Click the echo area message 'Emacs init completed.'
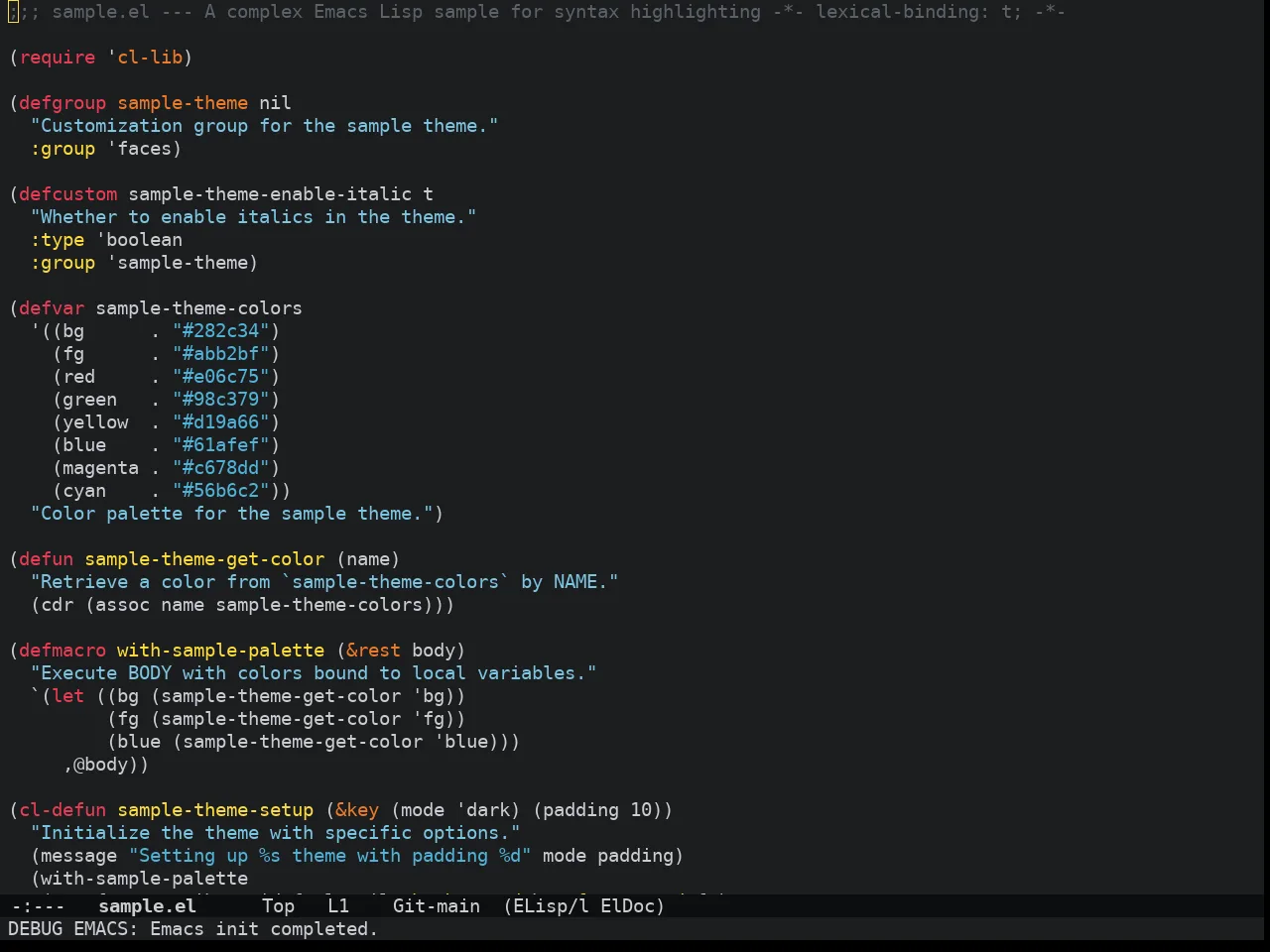 264,929
